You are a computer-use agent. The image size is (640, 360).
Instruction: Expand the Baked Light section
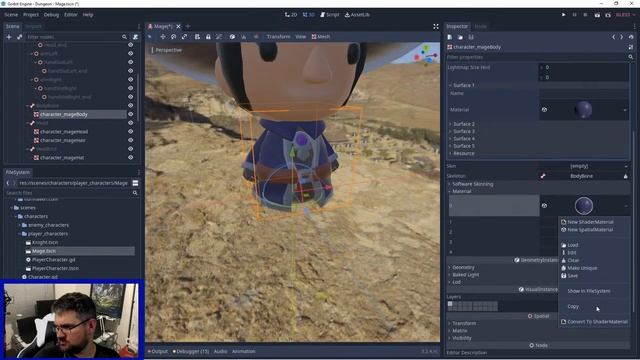click(x=464, y=275)
